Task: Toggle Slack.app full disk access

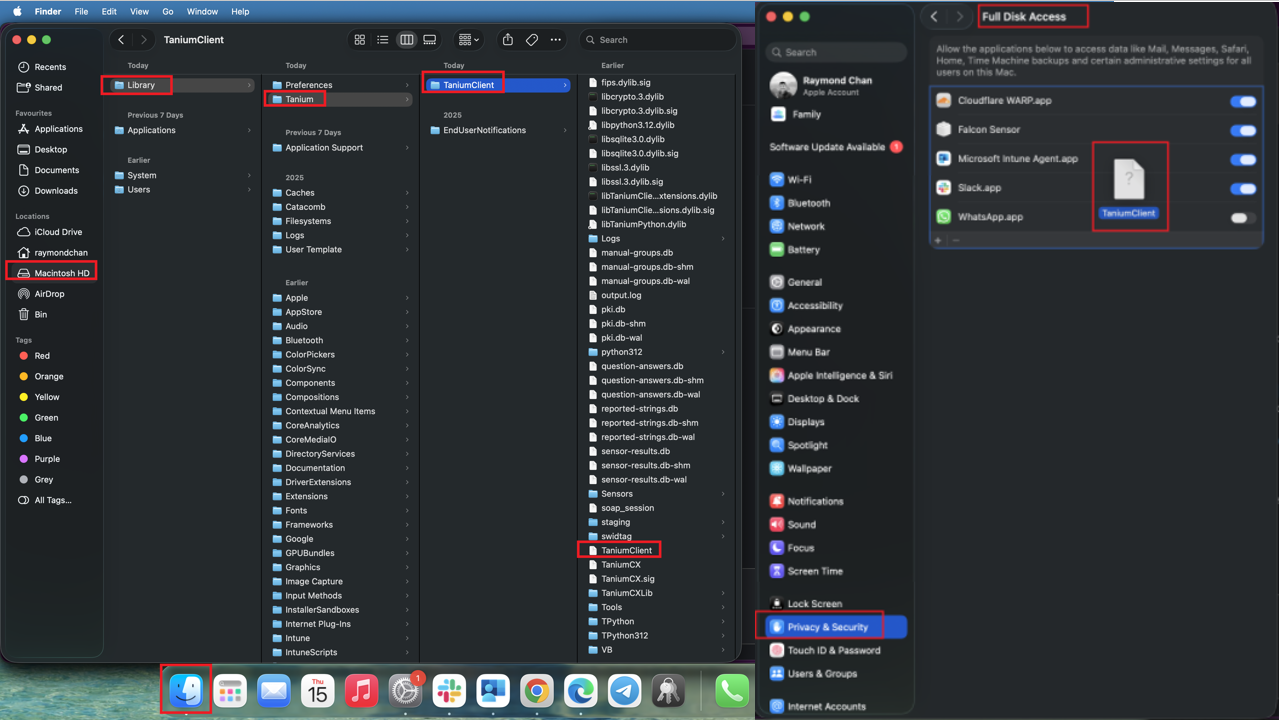Action: tap(1243, 188)
